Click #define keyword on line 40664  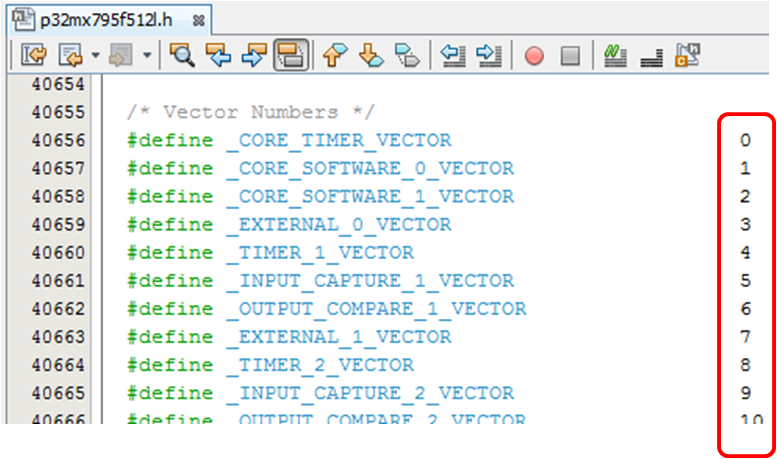(170, 365)
